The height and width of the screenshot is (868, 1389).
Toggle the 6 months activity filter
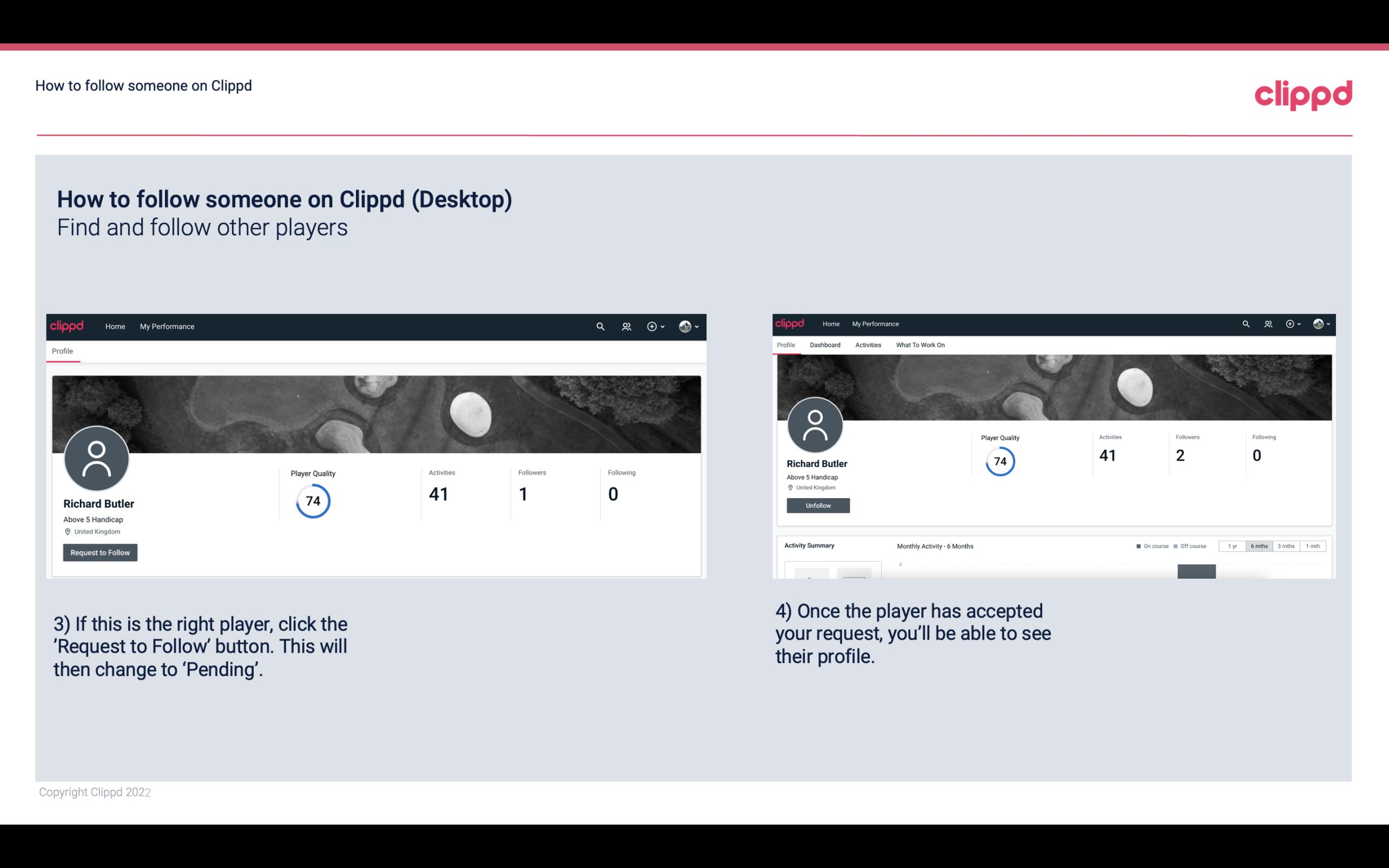pos(1258,546)
